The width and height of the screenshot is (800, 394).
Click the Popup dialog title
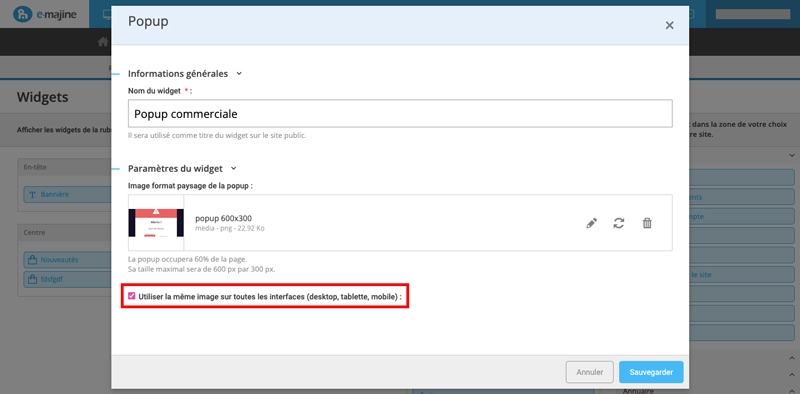148,21
